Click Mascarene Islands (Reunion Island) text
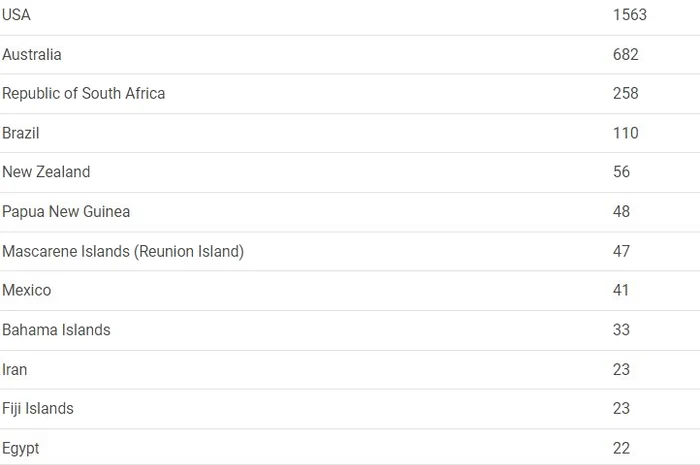This screenshot has width=700, height=465. (123, 251)
